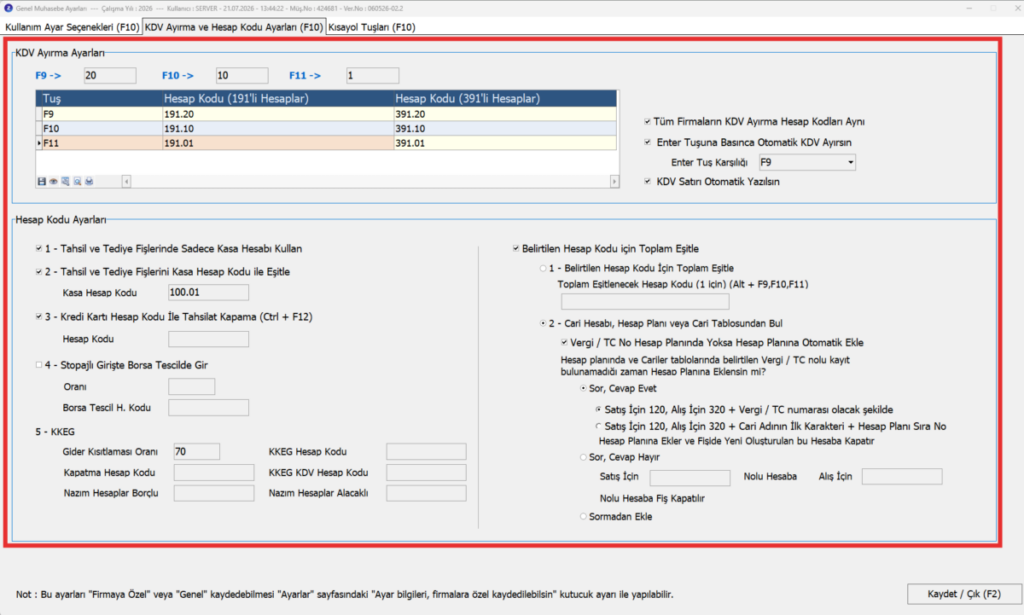1024x615 pixels.
Task: Open the 'Enter Tuş Karşılığı' F9 dropdown
Action: click(850, 162)
